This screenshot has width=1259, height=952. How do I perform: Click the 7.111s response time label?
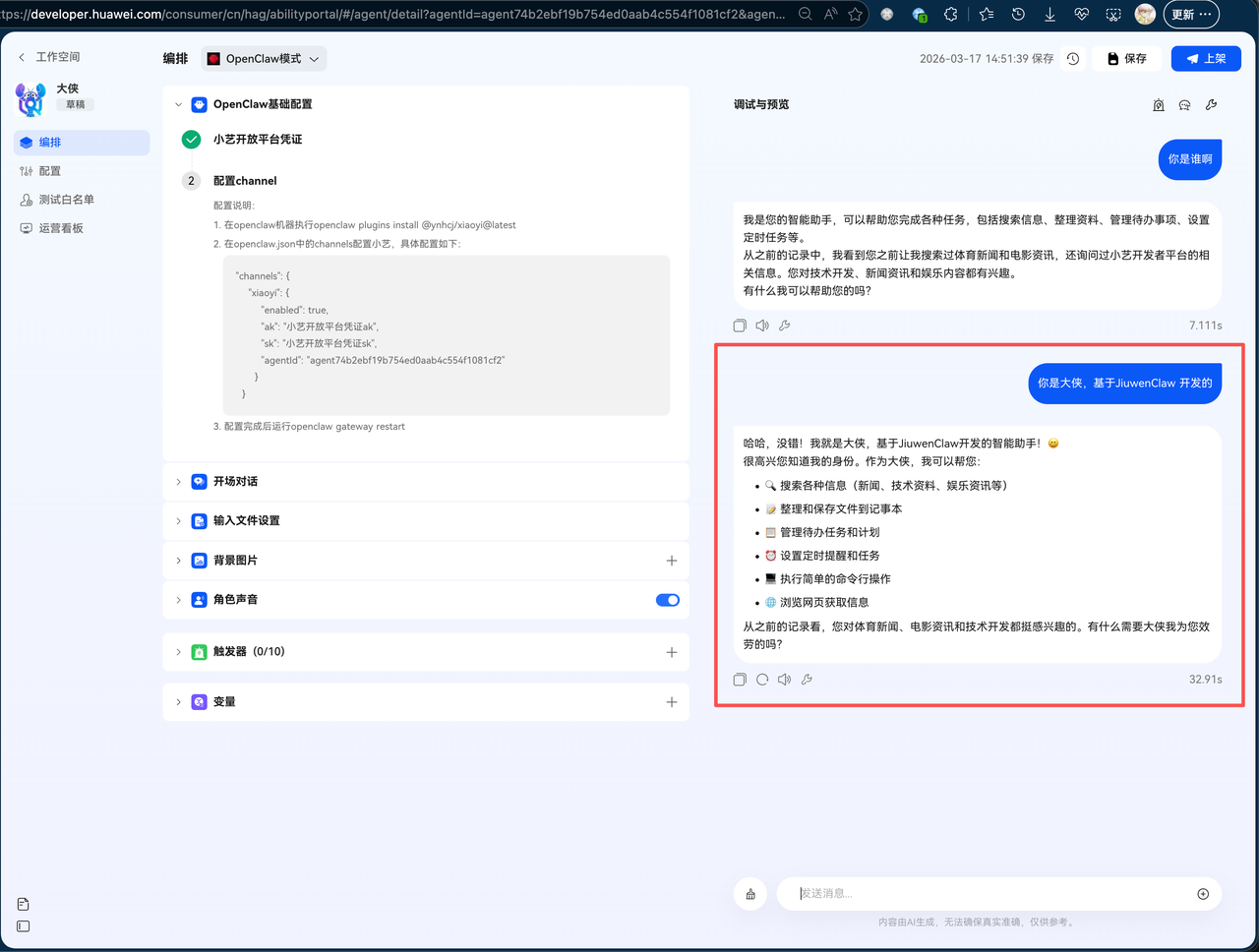click(x=1206, y=326)
